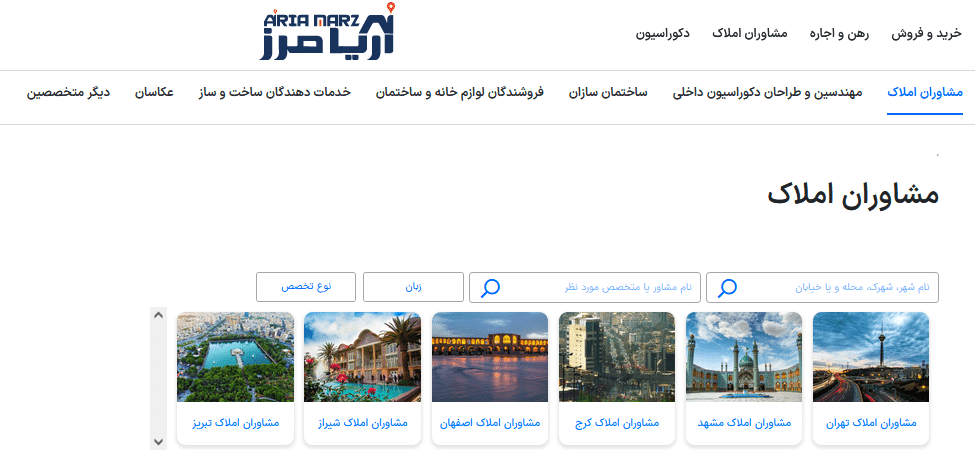Open مشاوران املاک in the top navigation
The image size is (975, 450).
coord(750,34)
